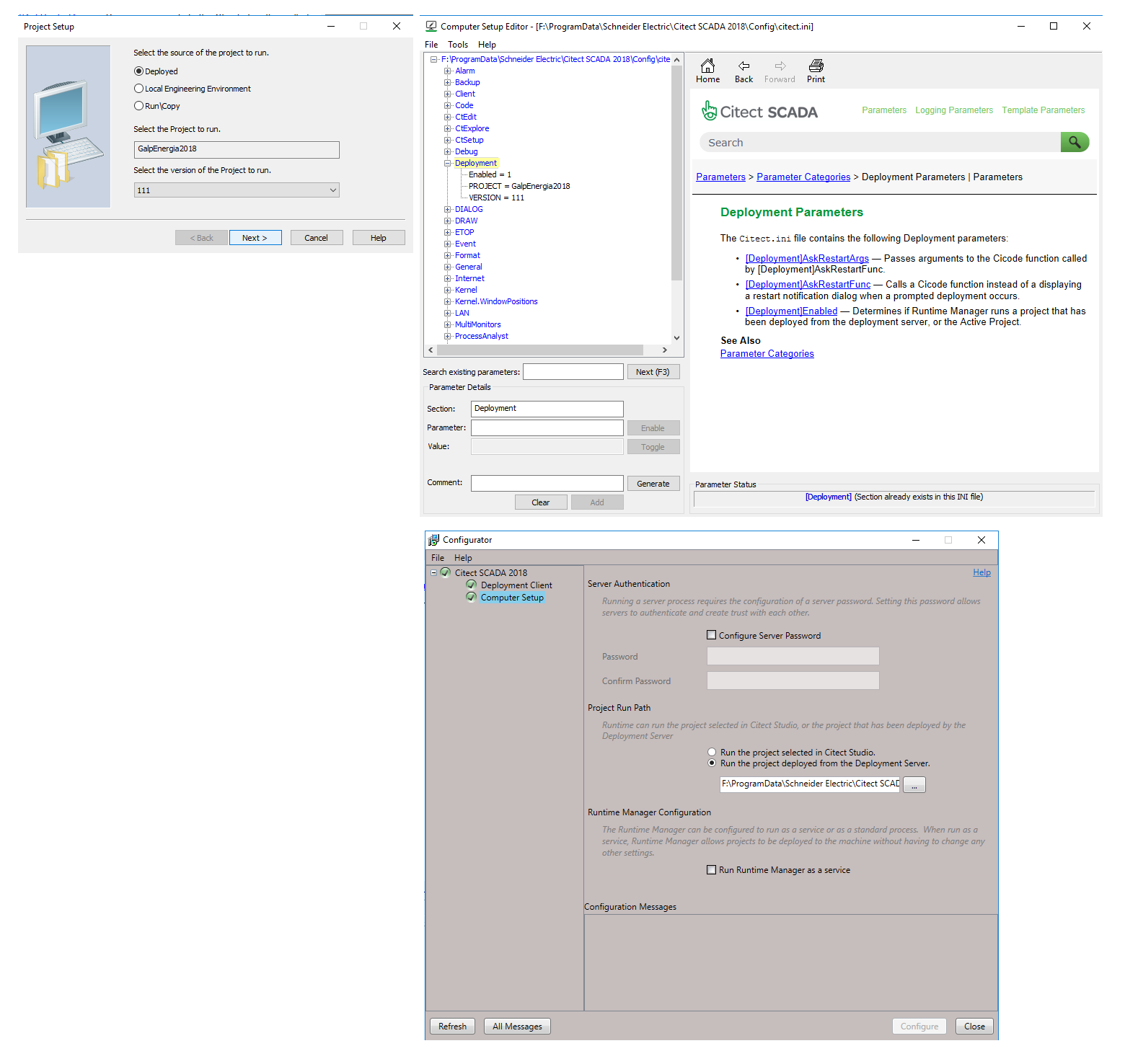Click the green search magnifier button
The width and height of the screenshot is (1125, 1064).
[1075, 142]
